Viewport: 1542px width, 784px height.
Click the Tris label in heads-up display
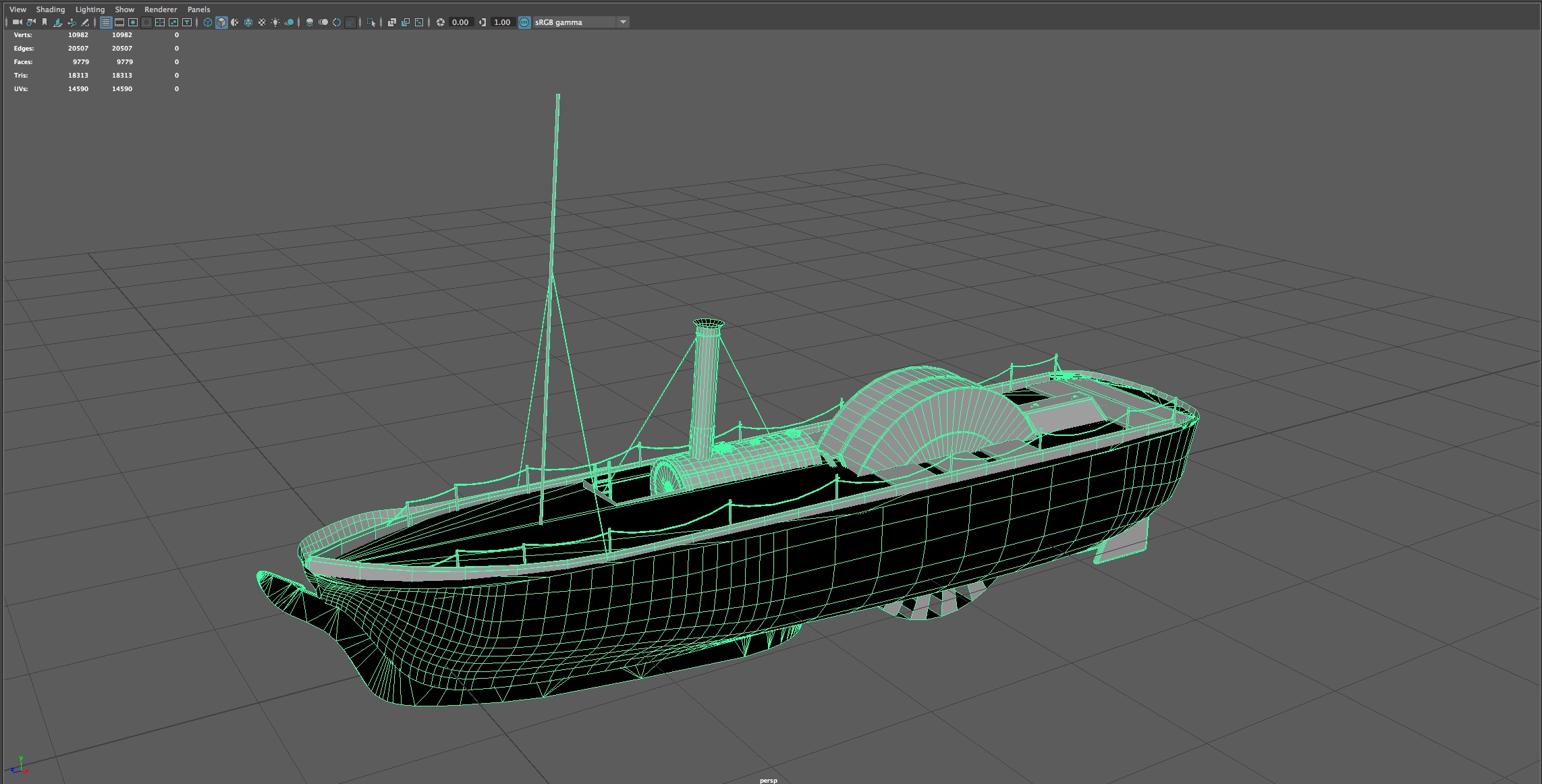click(21, 76)
